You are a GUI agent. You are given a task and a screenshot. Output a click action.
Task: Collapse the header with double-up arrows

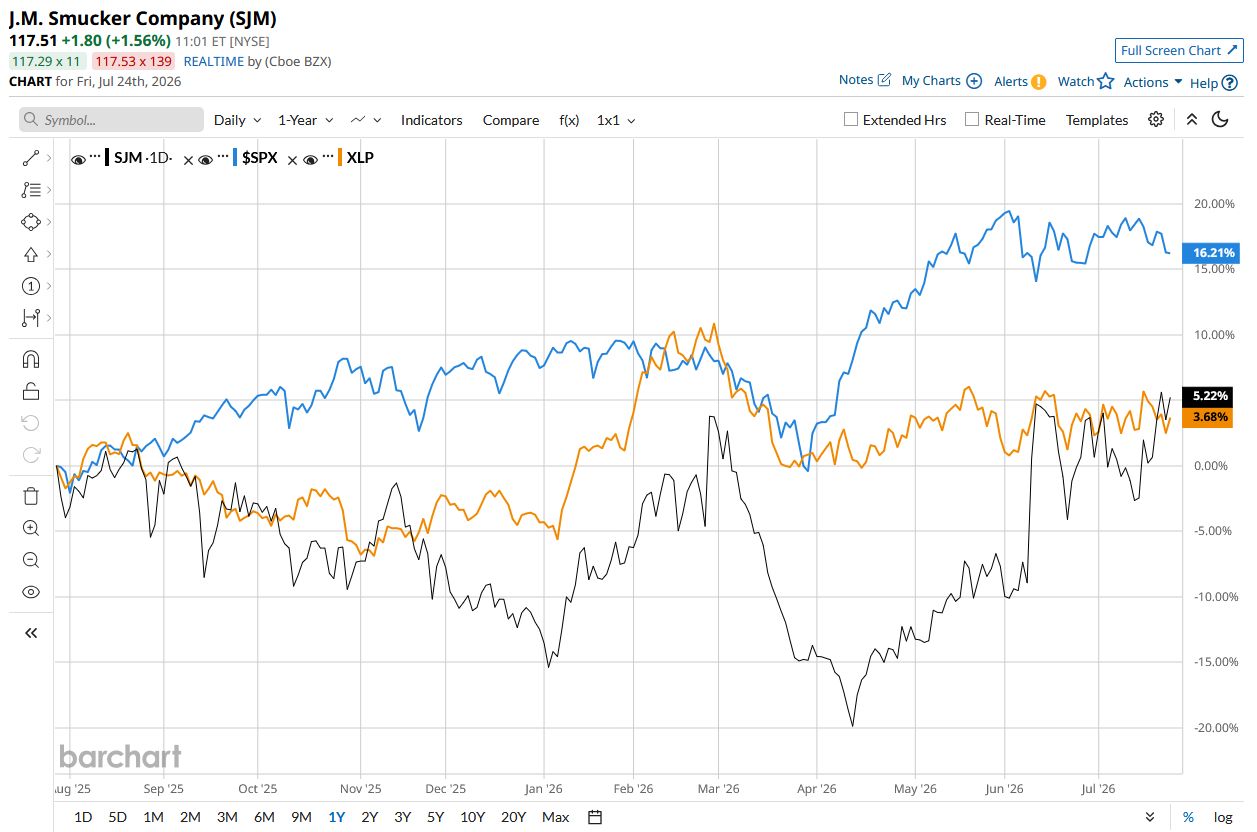(x=1191, y=119)
